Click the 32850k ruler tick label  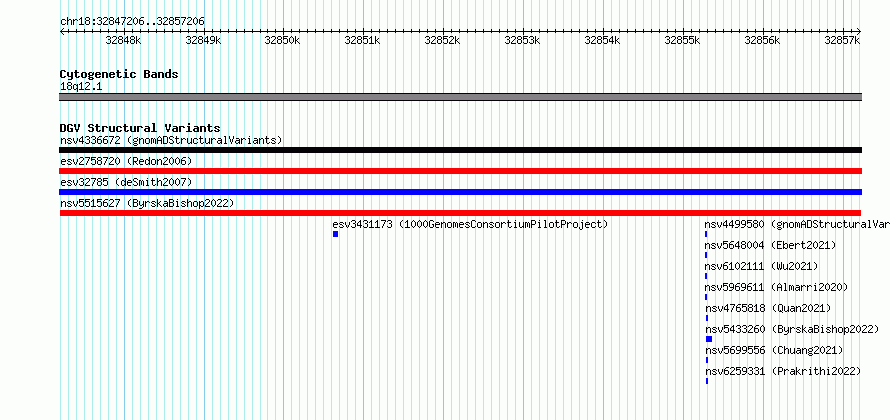[x=283, y=40]
